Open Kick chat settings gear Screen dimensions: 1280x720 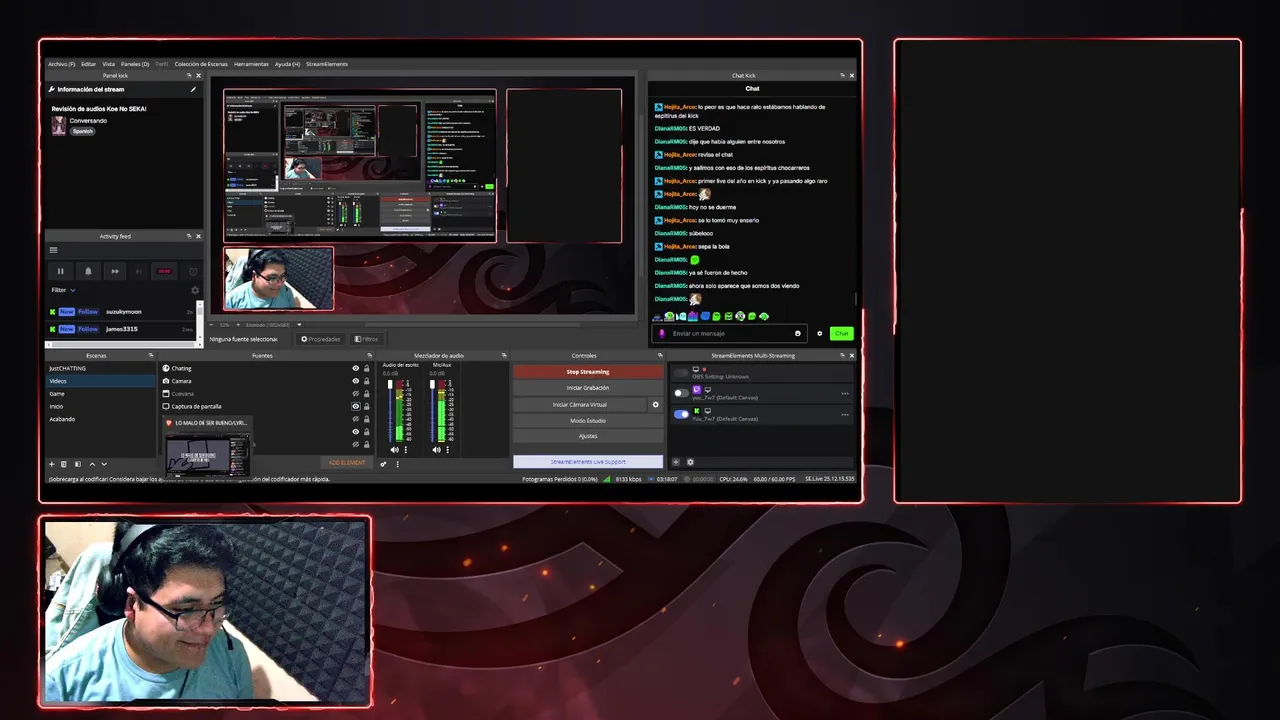coord(820,333)
